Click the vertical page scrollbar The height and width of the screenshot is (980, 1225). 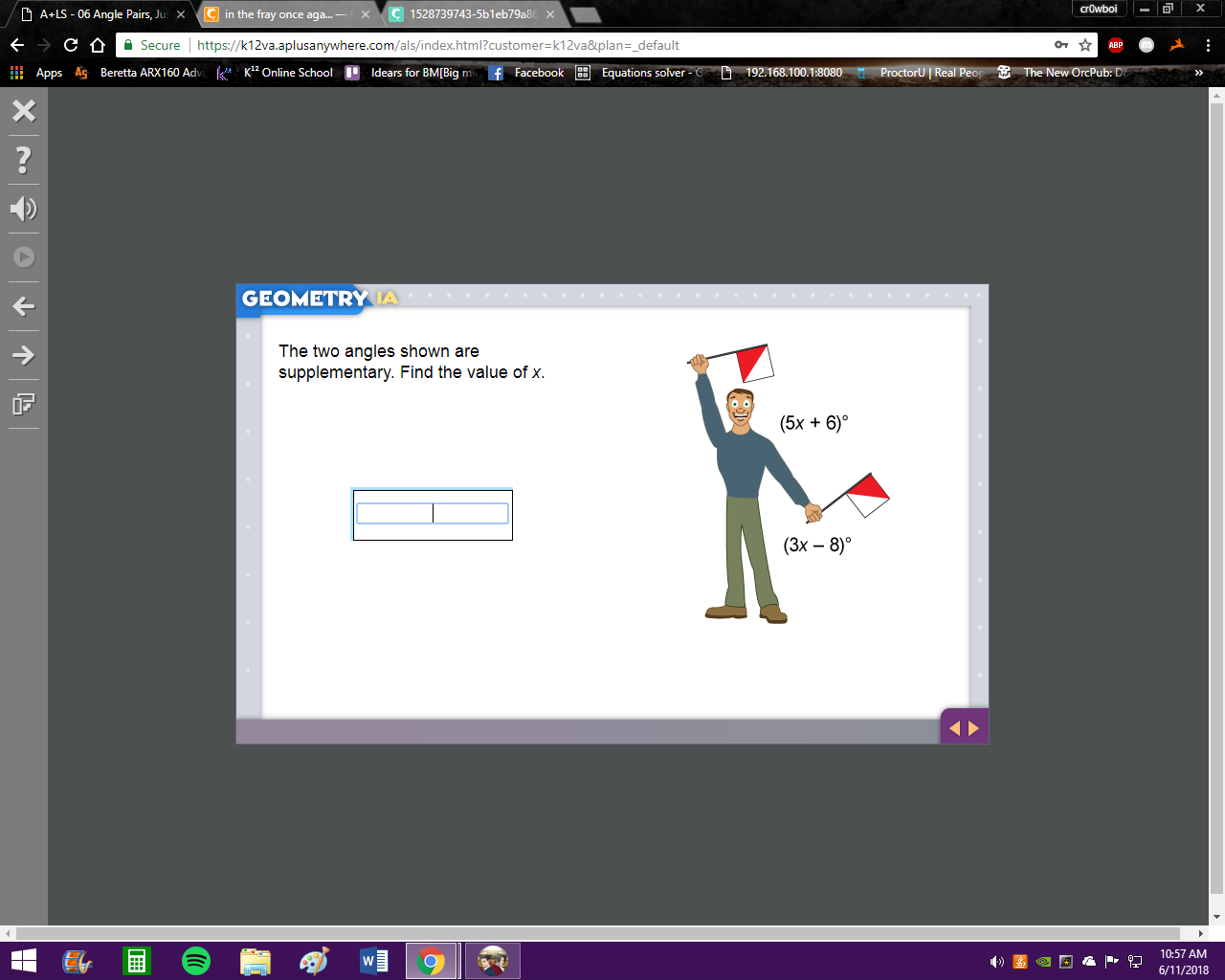pos(1217,505)
